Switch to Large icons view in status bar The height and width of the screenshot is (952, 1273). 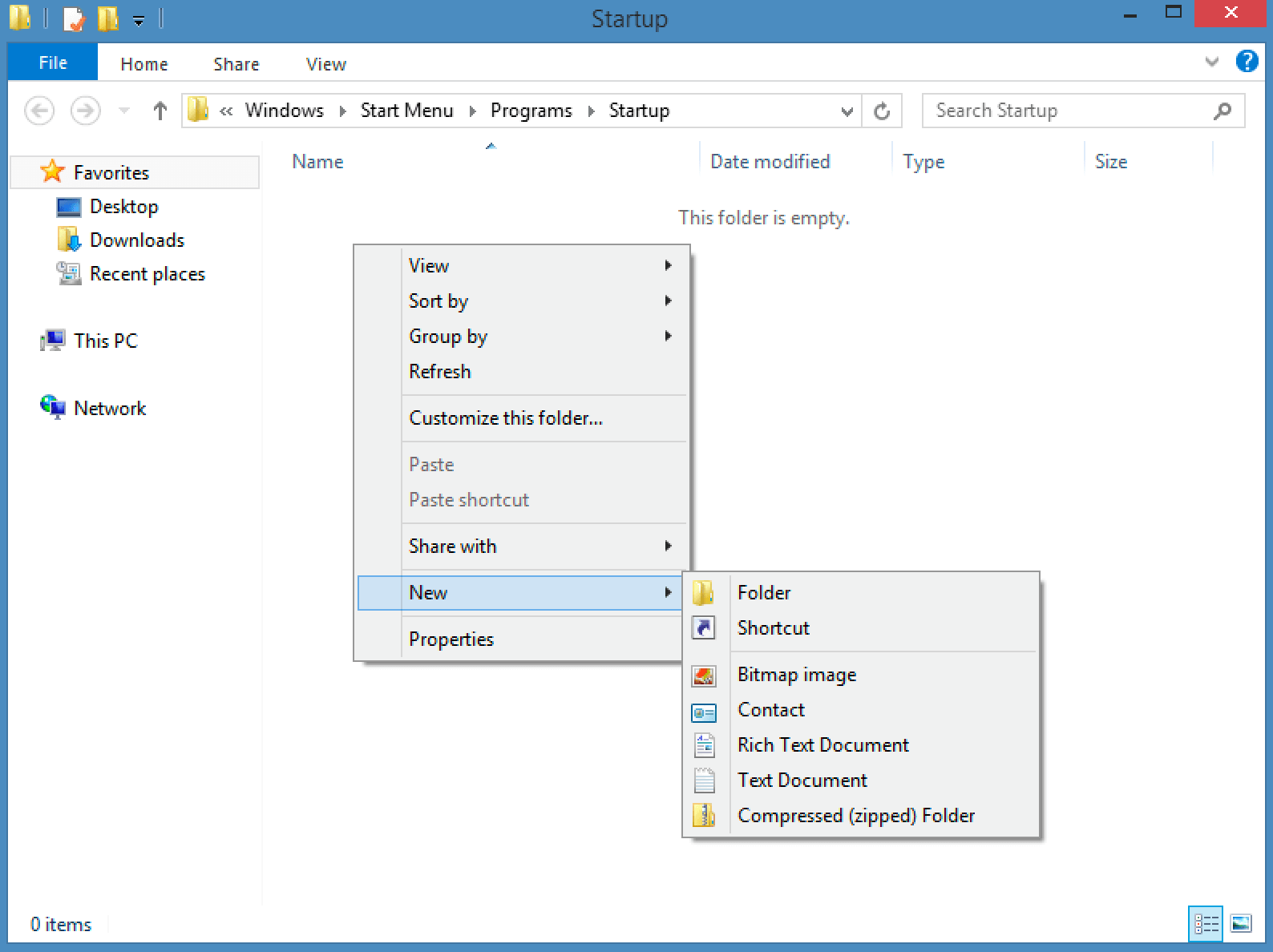tap(1241, 923)
